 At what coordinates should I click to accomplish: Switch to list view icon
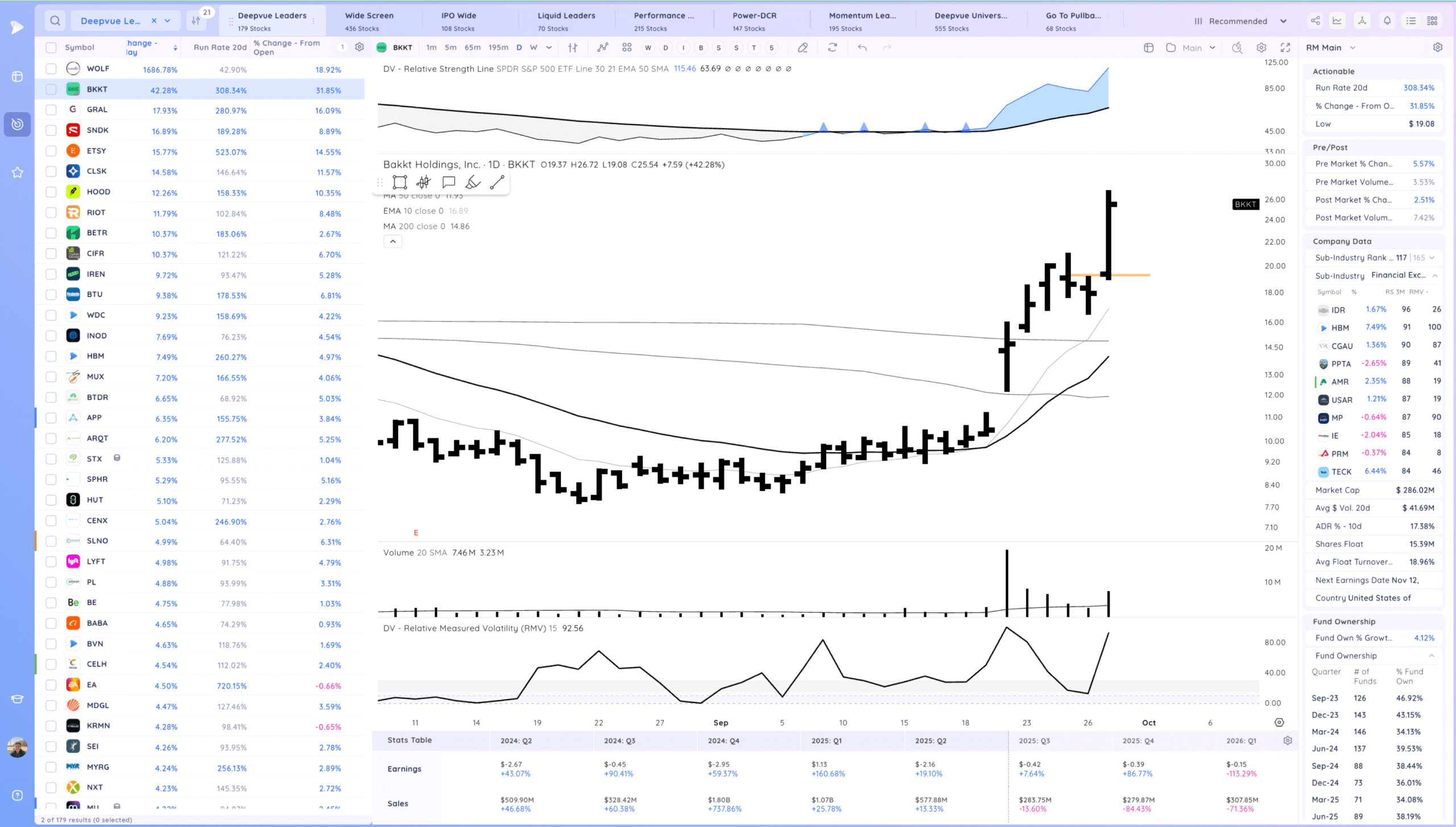tap(1411, 21)
